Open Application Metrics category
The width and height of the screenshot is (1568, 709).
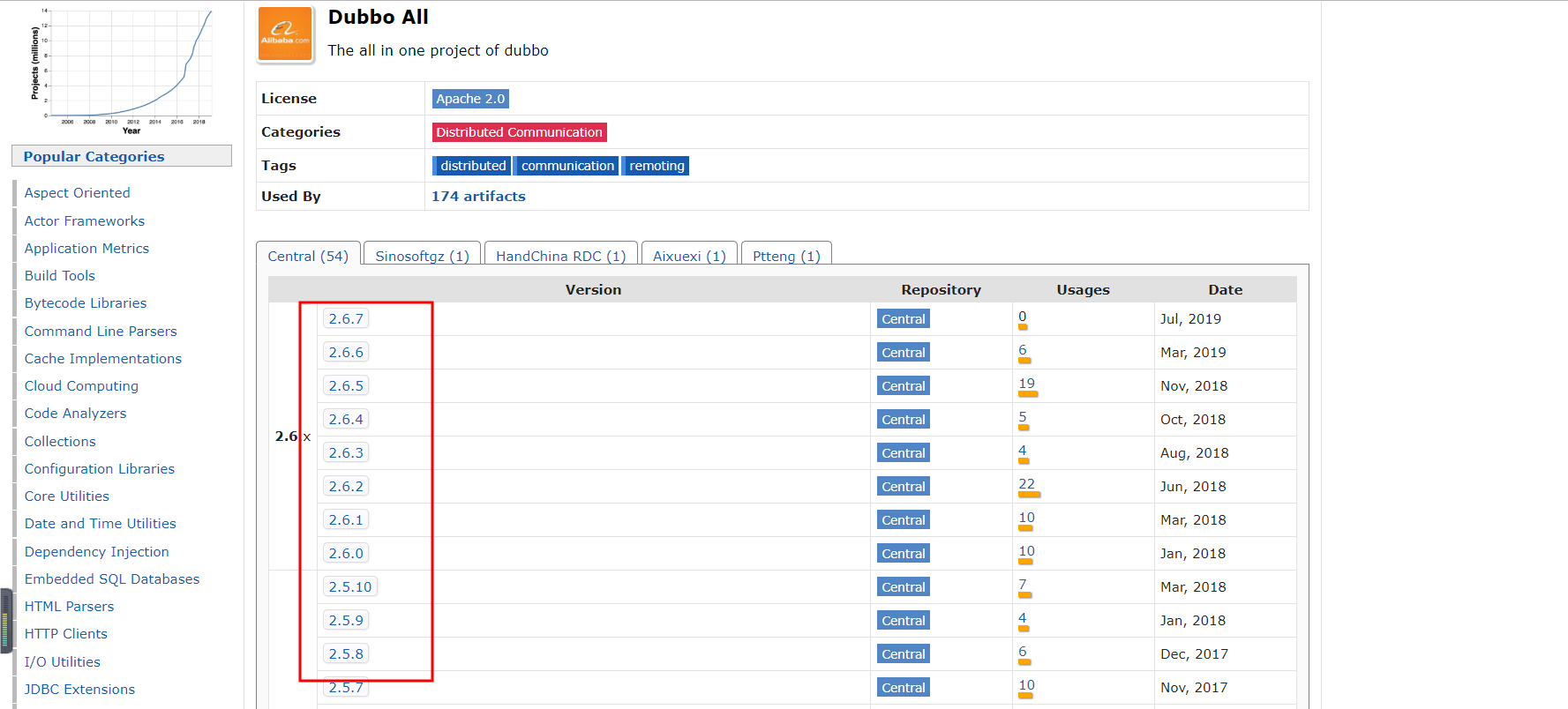point(86,249)
